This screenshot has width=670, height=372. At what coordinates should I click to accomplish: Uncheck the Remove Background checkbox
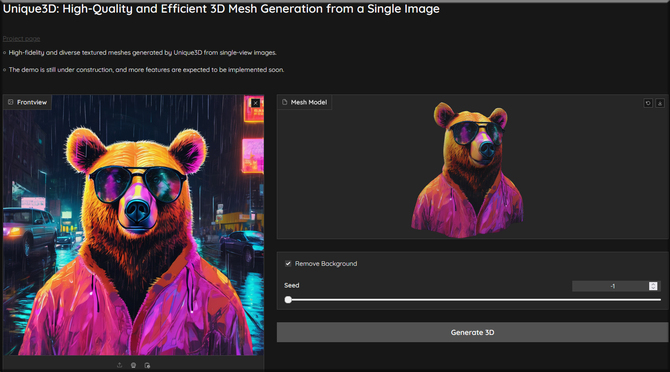pos(288,264)
